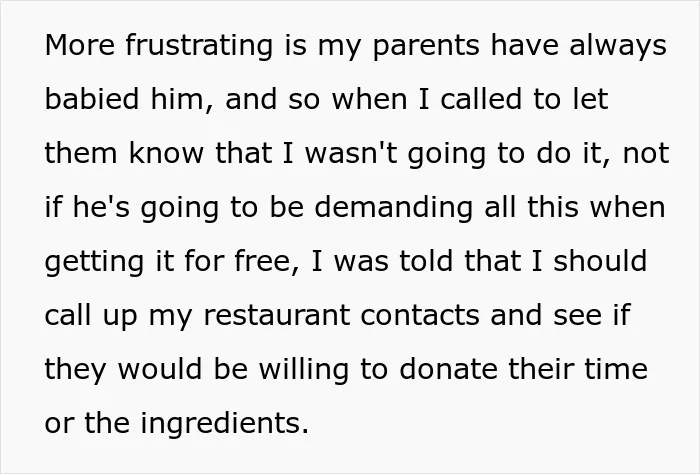Click the word "demanding"
This screenshot has width=700, height=474.
pos(393,207)
